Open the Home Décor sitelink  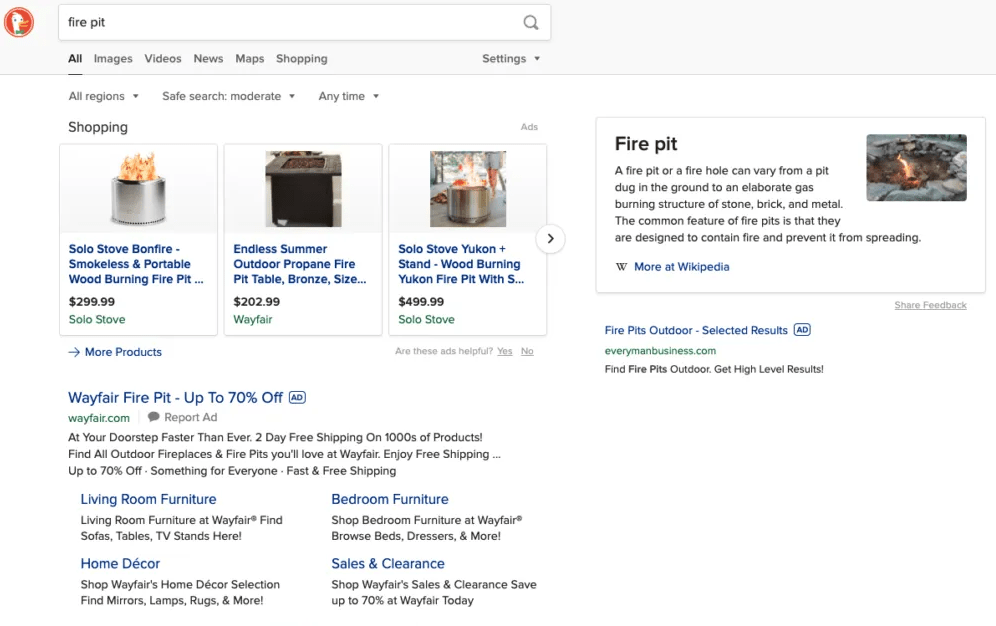(120, 563)
